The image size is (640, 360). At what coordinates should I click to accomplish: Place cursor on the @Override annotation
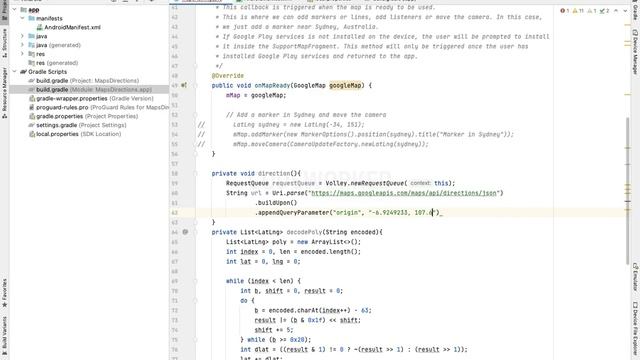[227, 76]
